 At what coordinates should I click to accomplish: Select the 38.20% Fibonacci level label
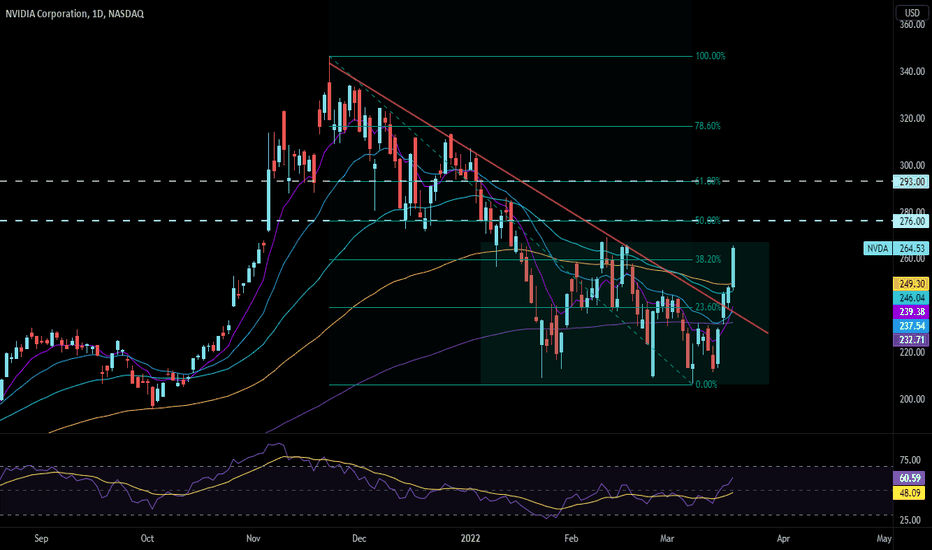[708, 259]
